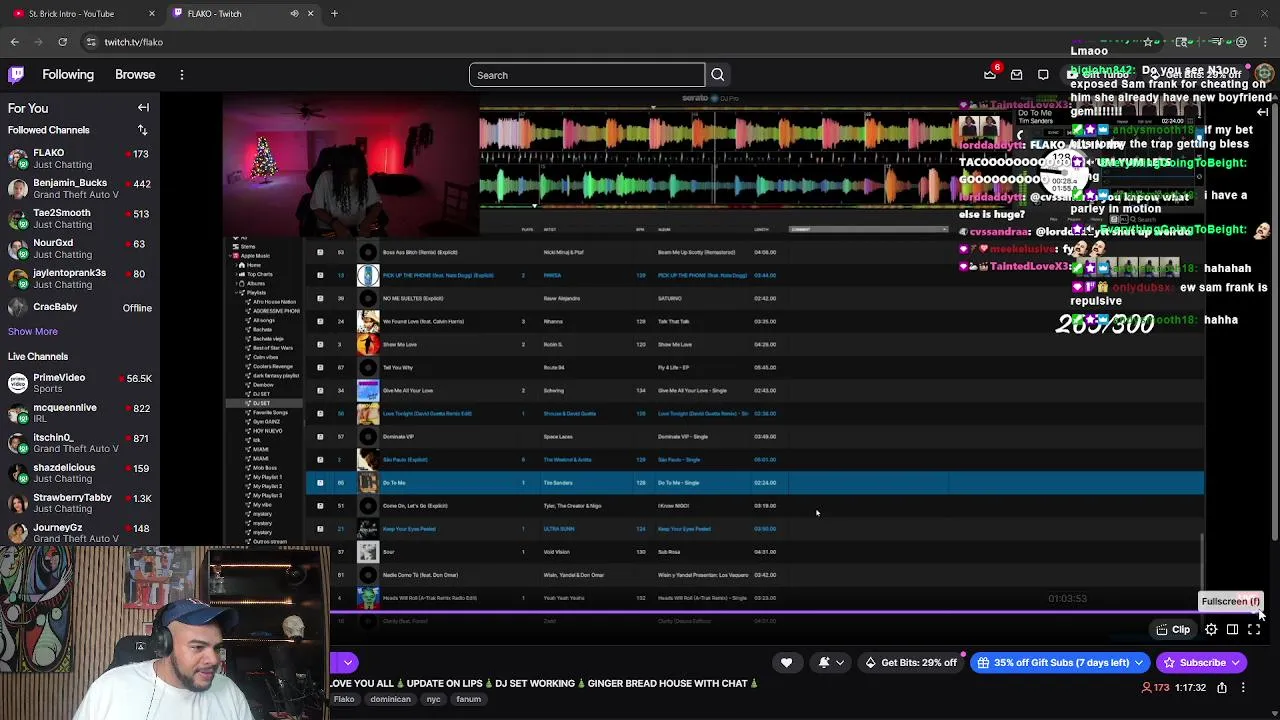The height and width of the screenshot is (720, 1280).
Task: Open itschin0_ channel
Action: (80, 443)
